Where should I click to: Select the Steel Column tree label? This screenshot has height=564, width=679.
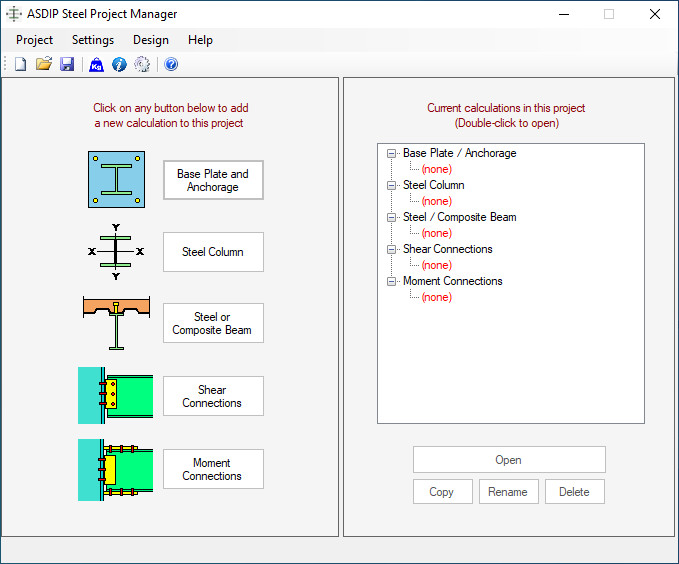pyautogui.click(x=433, y=185)
